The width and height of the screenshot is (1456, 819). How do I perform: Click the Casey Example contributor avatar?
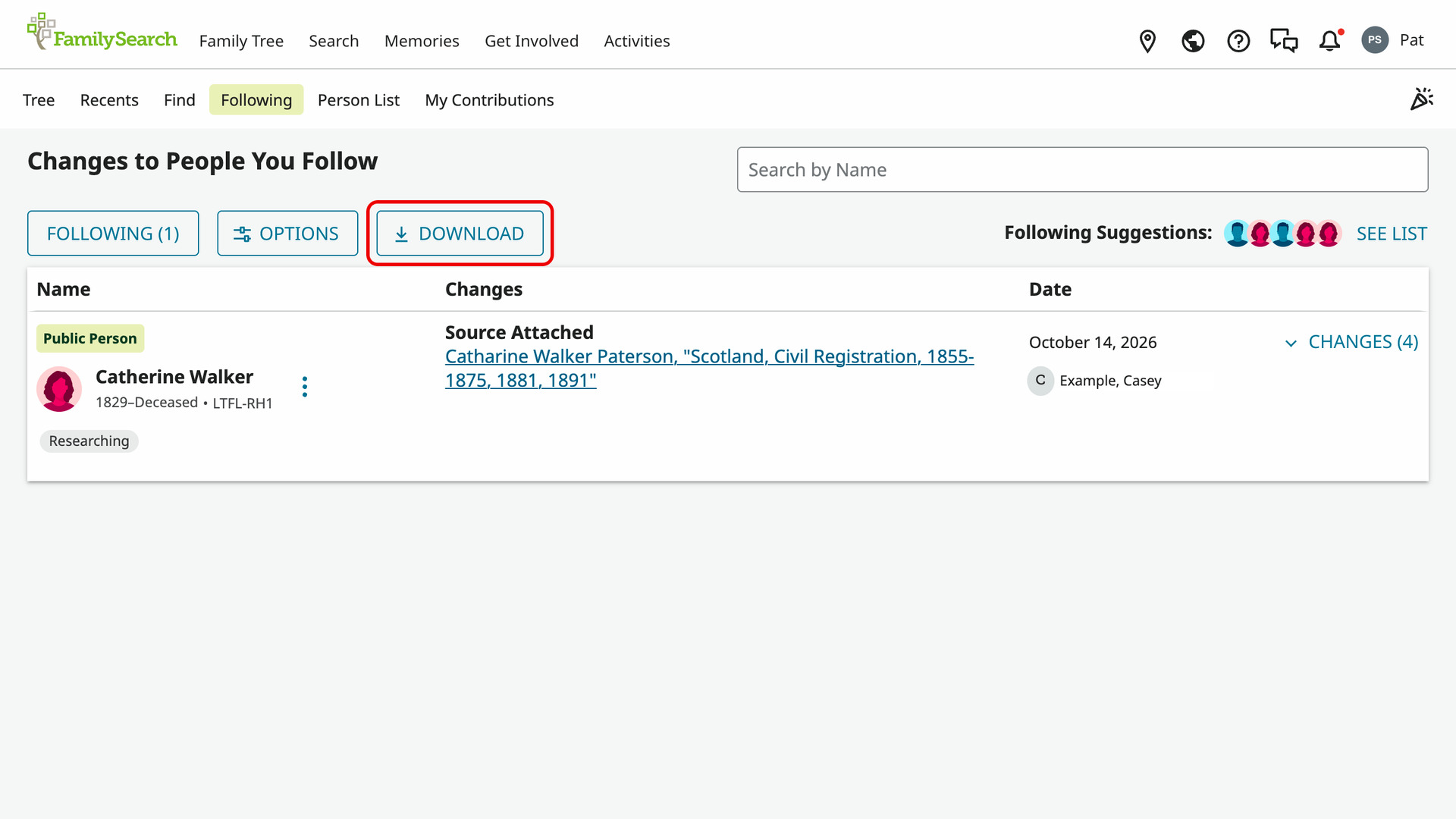[1040, 381]
